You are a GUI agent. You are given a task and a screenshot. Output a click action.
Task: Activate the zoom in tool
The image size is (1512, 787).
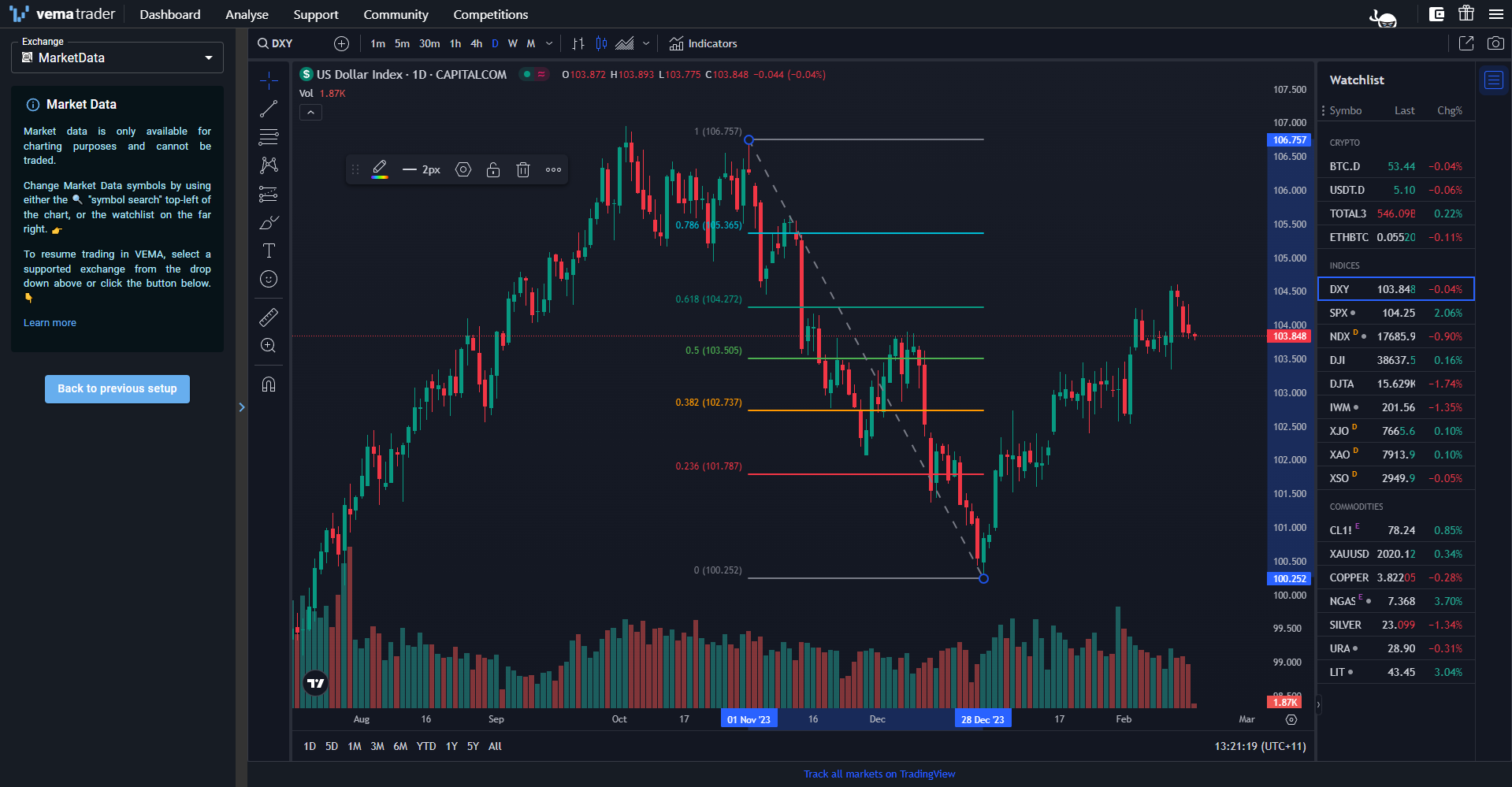coord(269,346)
